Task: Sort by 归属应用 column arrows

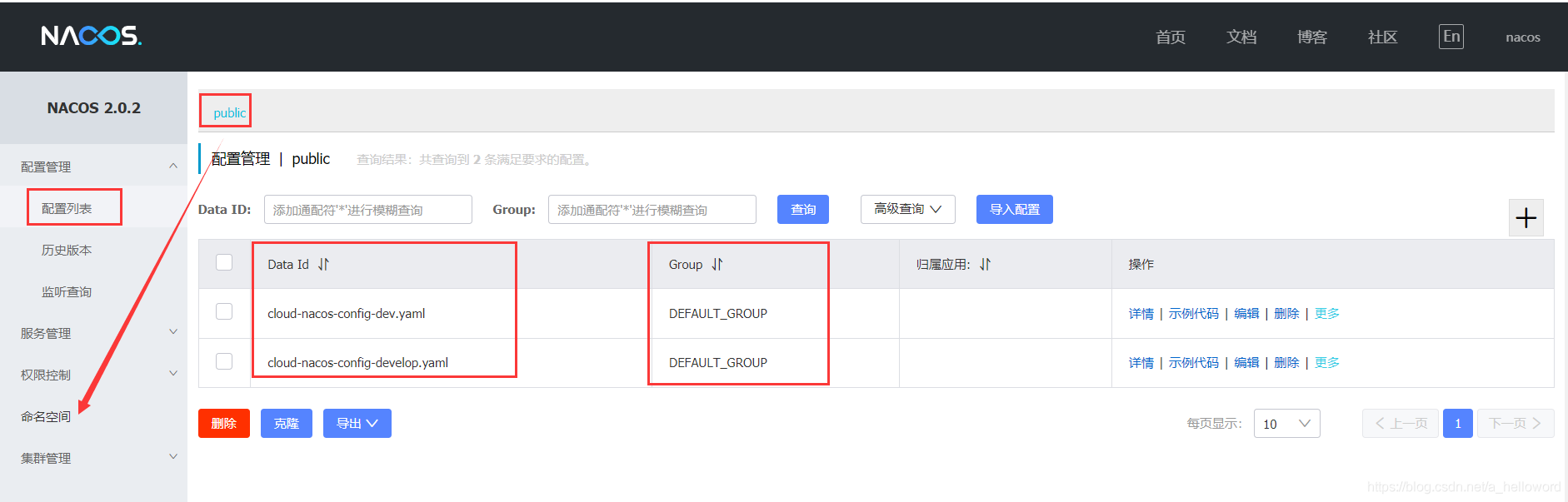Action: (x=986, y=265)
